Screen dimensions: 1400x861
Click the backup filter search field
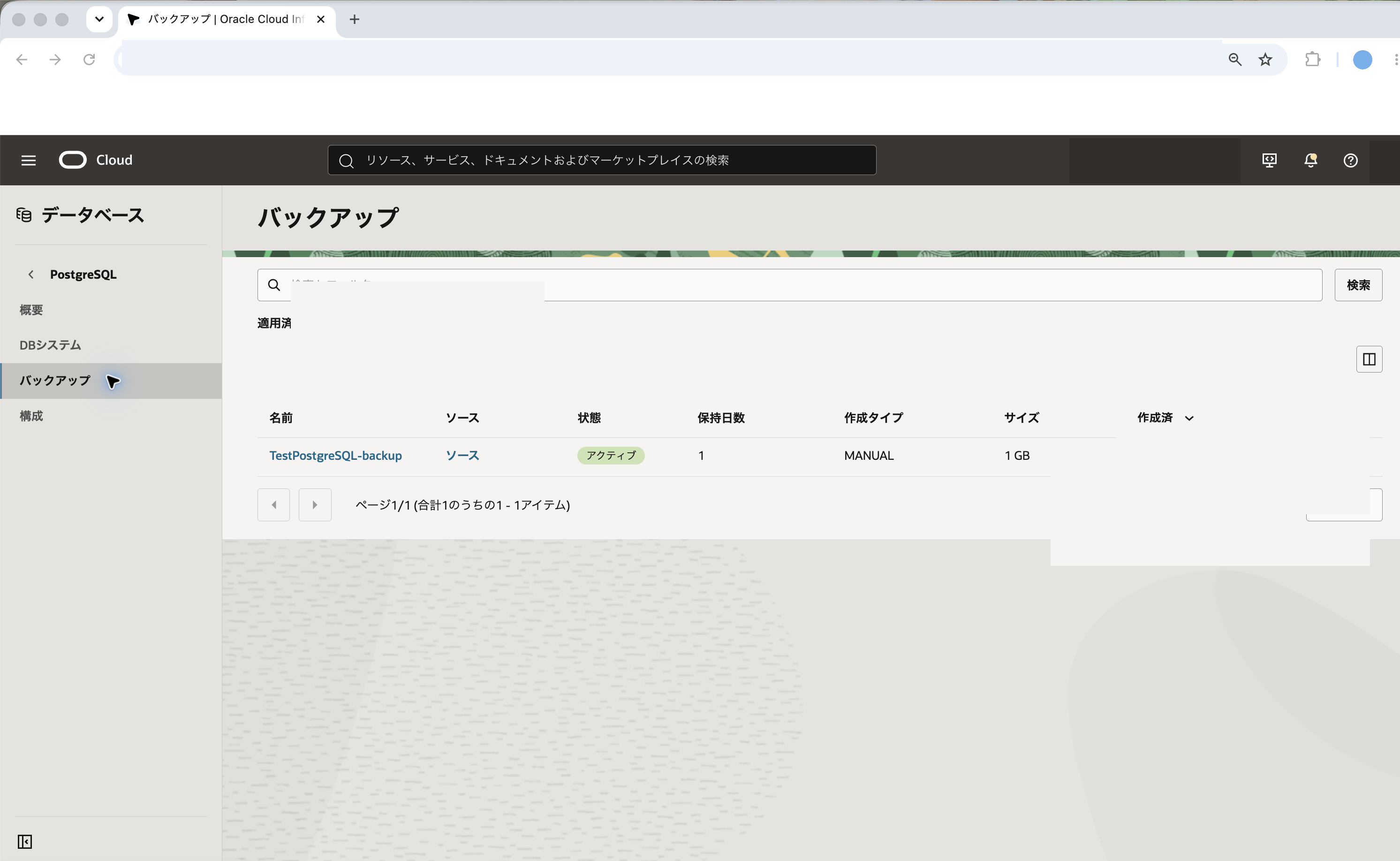click(789, 285)
